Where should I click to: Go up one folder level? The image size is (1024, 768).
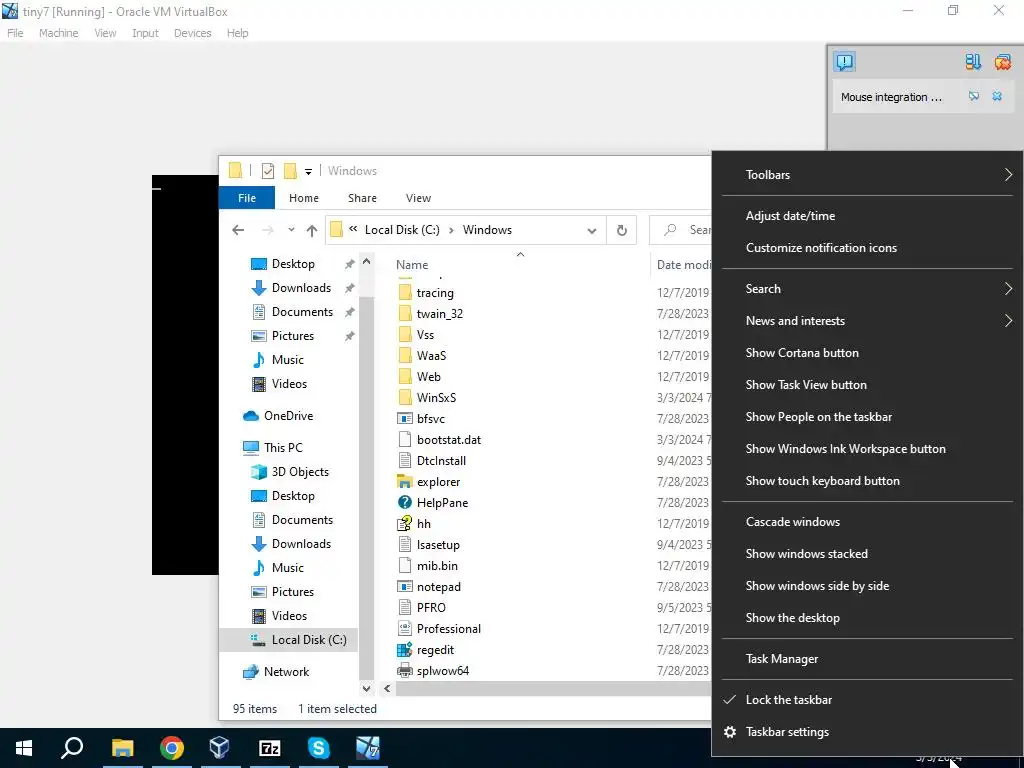(312, 230)
